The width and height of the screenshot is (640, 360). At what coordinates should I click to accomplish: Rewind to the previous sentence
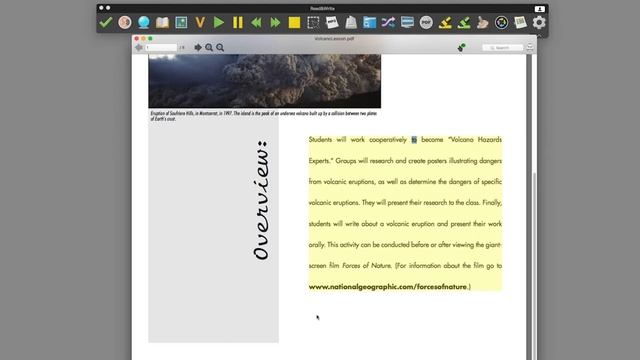(256, 22)
